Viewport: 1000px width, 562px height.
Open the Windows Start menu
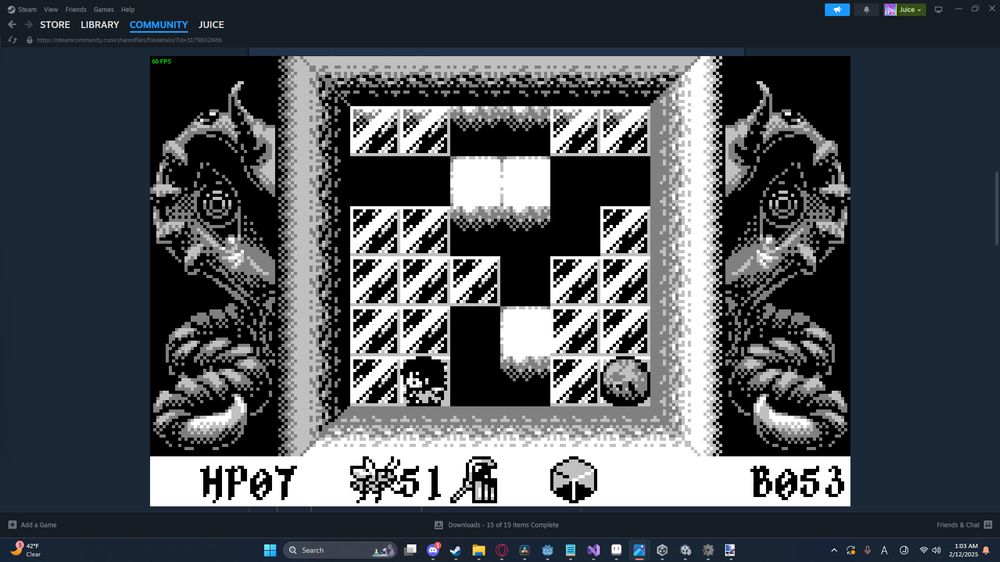tap(270, 550)
